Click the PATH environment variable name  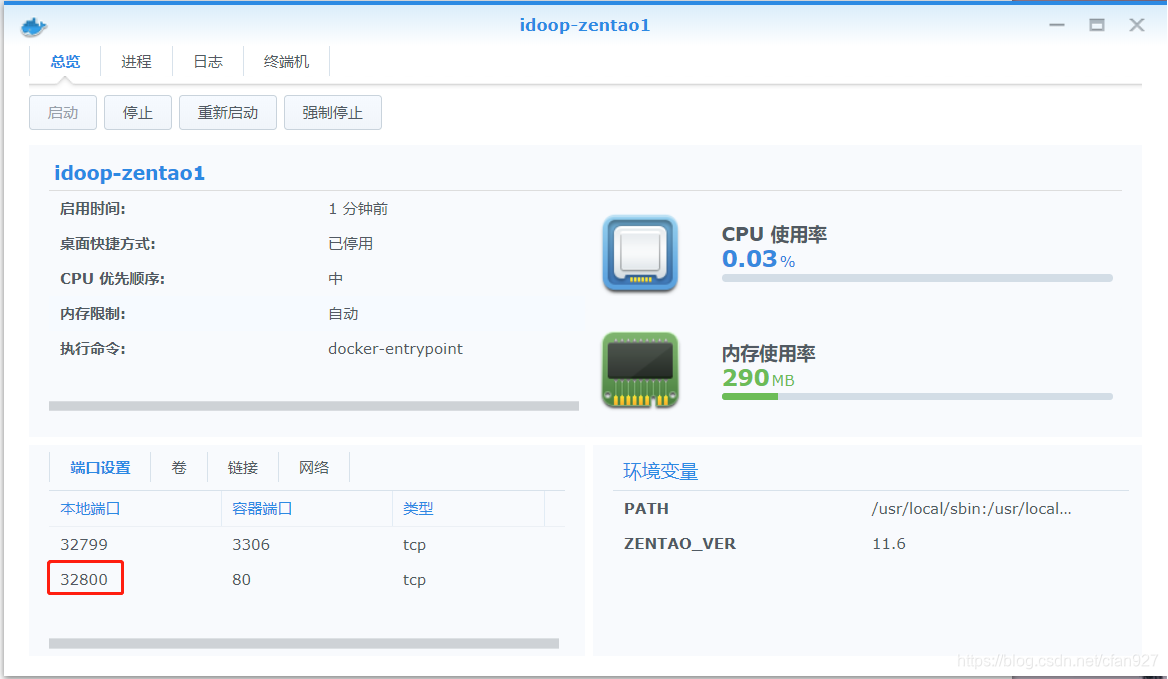[647, 509]
